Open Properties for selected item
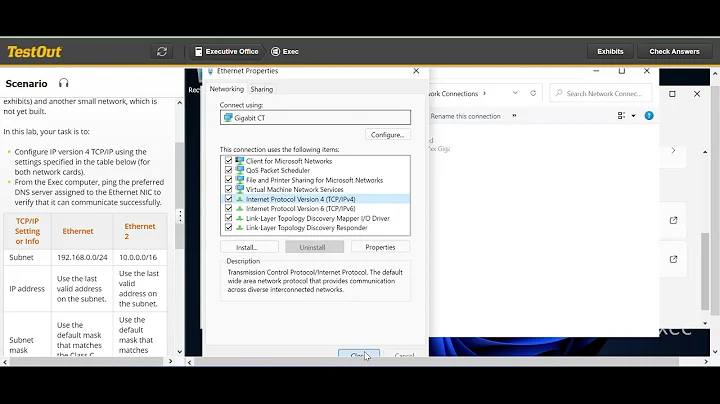 pos(380,247)
